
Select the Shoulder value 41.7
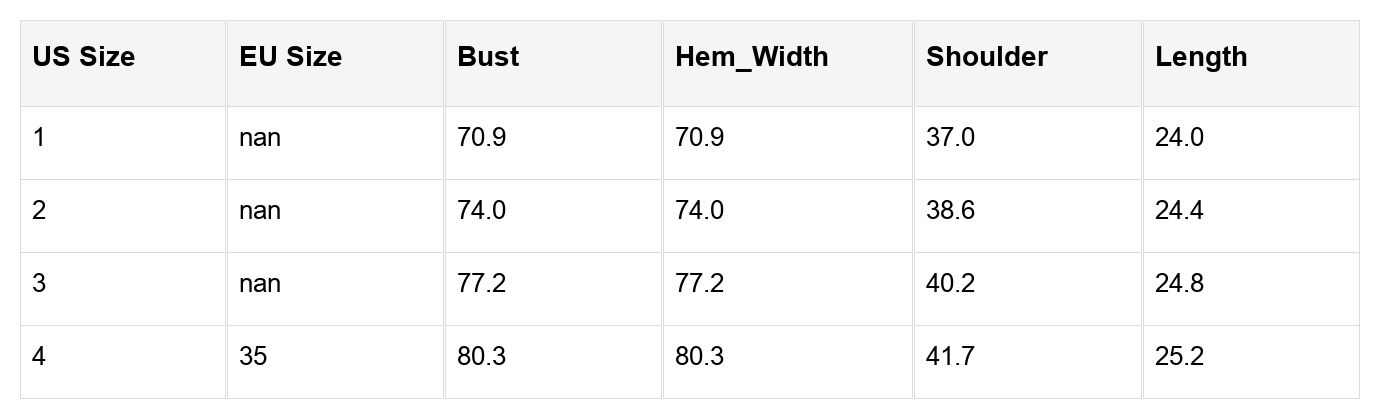(x=950, y=356)
